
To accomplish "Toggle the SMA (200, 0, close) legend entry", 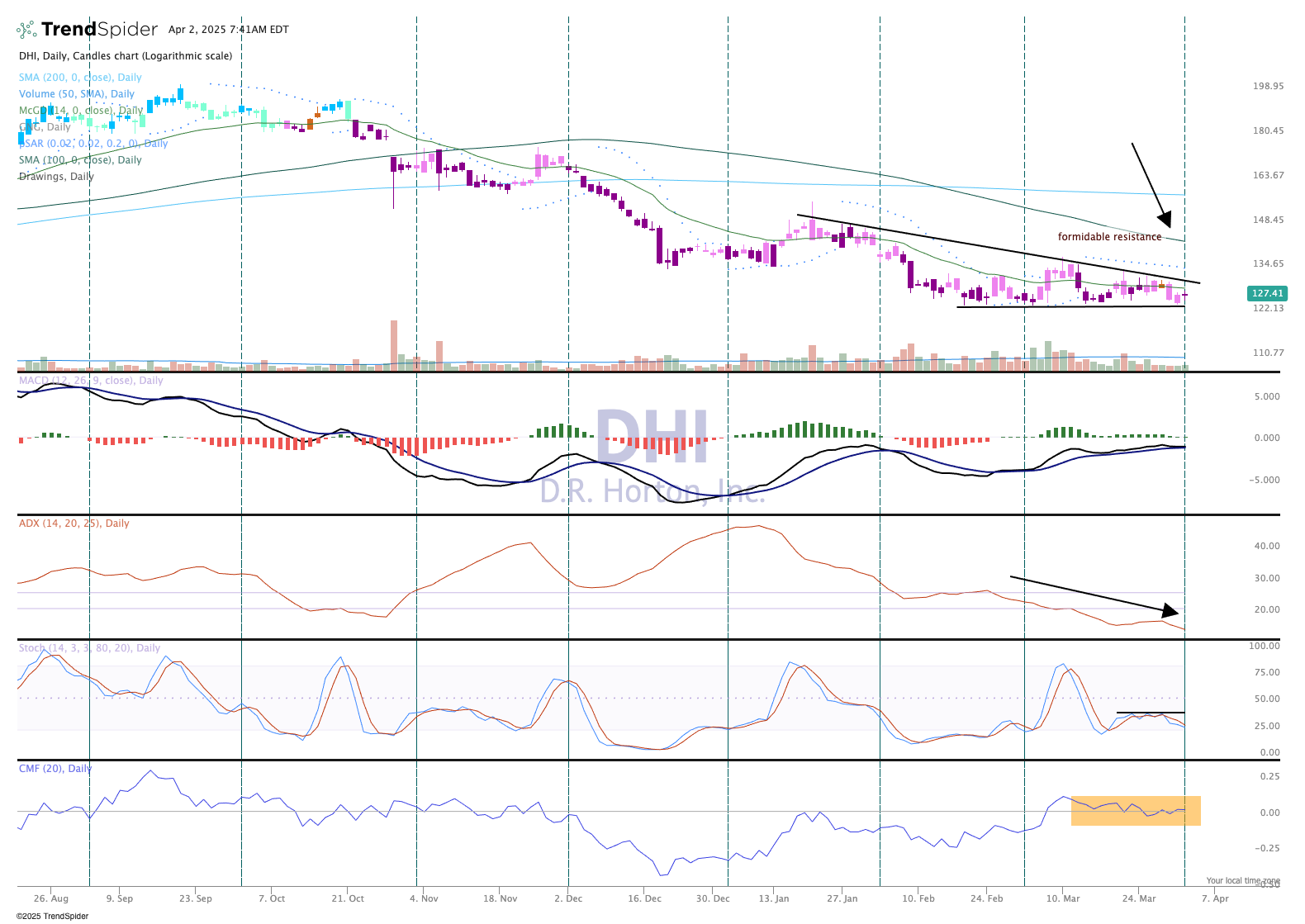I will tap(80, 78).
